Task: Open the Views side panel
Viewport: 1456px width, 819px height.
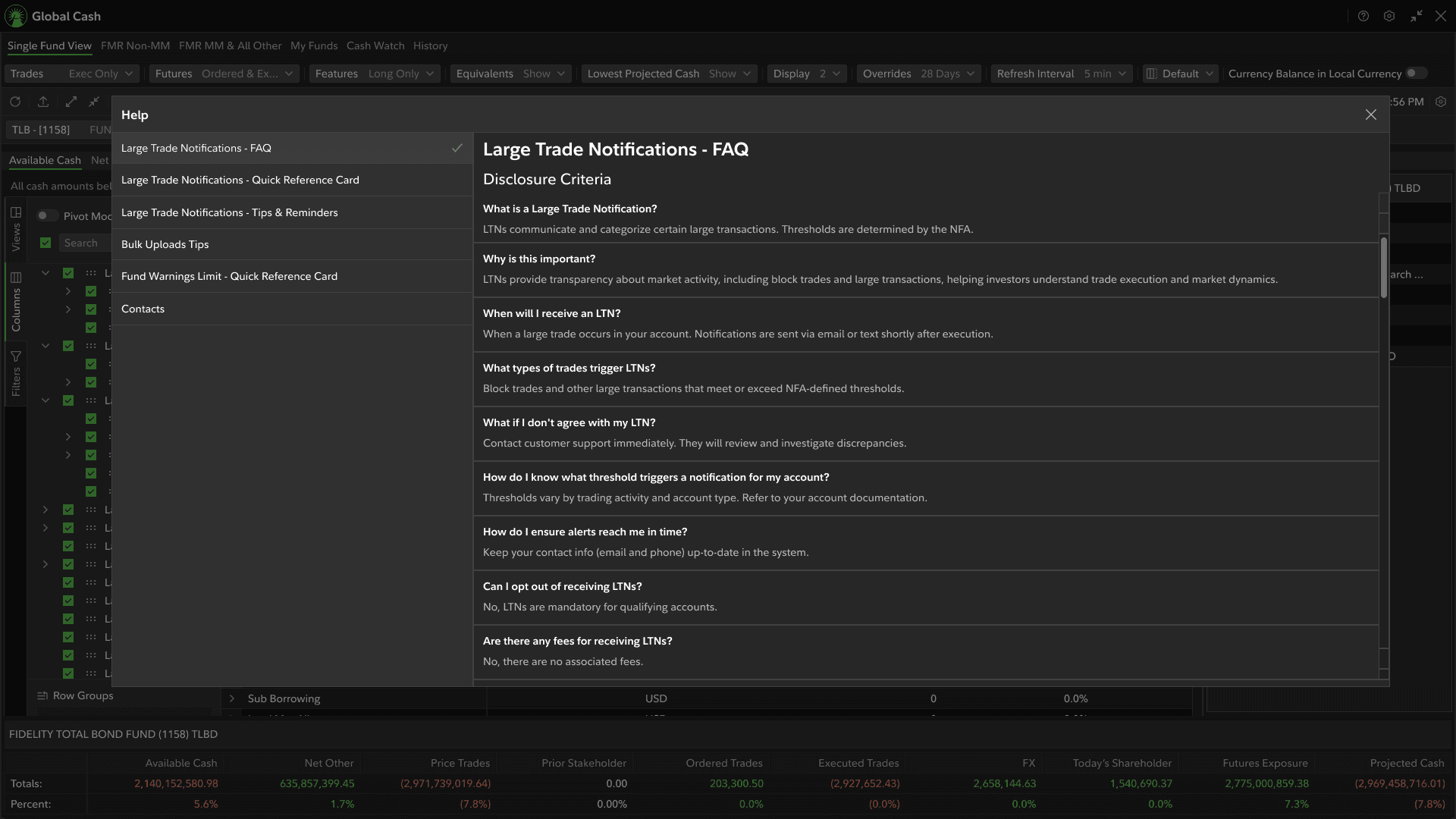Action: (16, 229)
